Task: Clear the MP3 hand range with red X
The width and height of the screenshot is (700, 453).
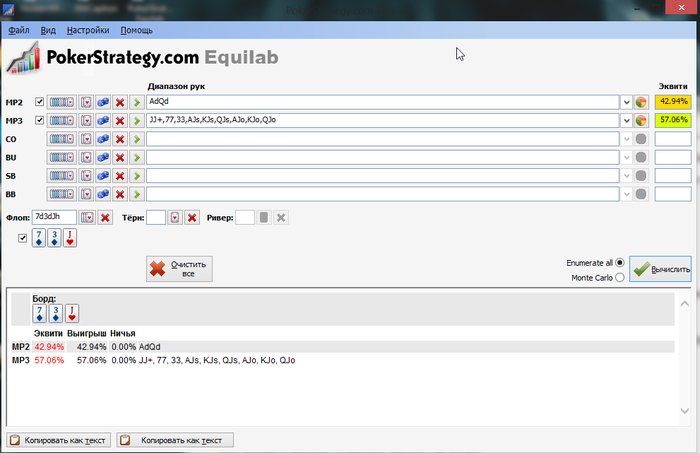Action: [x=120, y=121]
